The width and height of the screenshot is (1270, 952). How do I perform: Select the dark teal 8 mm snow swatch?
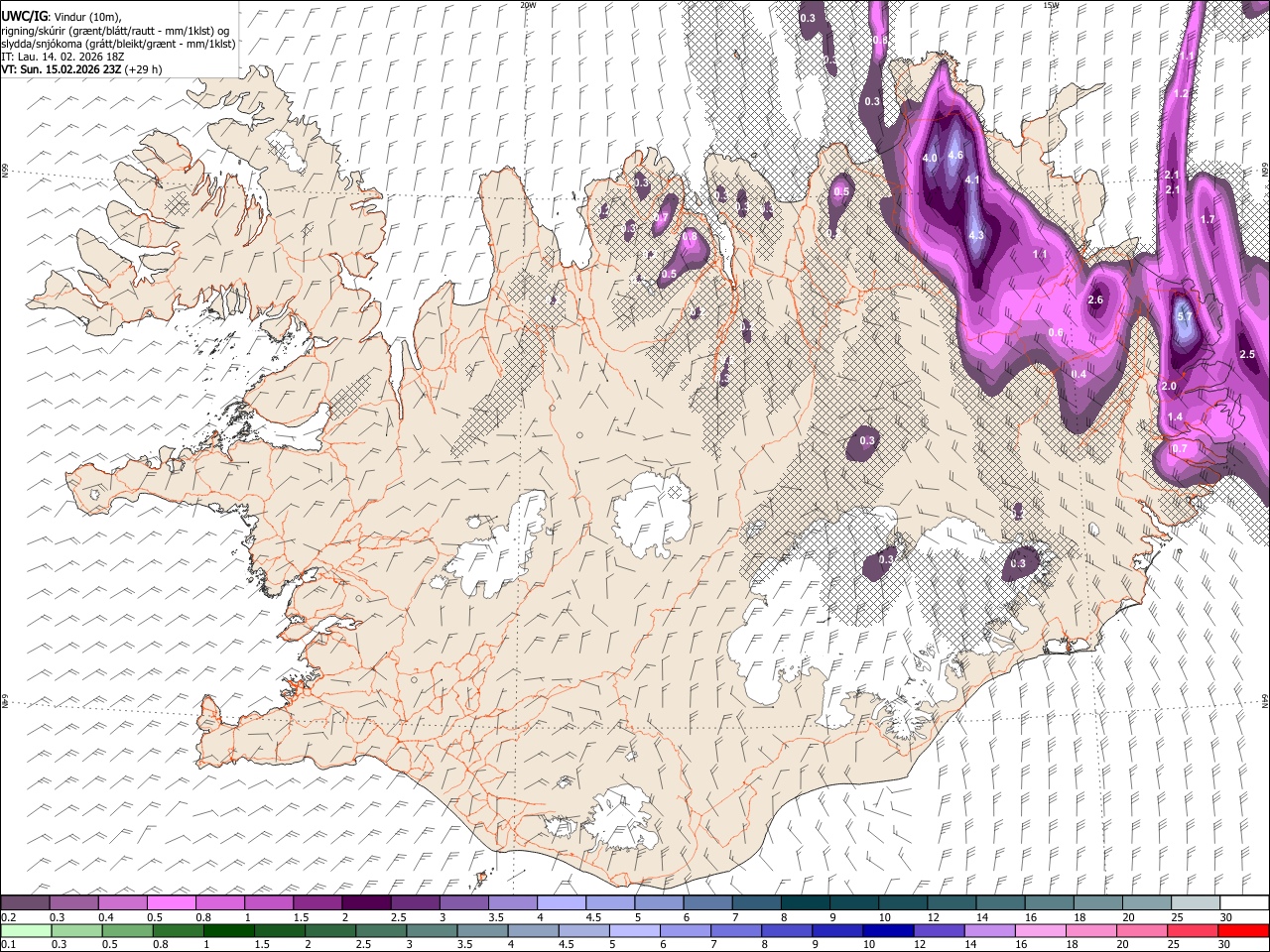(x=805, y=903)
